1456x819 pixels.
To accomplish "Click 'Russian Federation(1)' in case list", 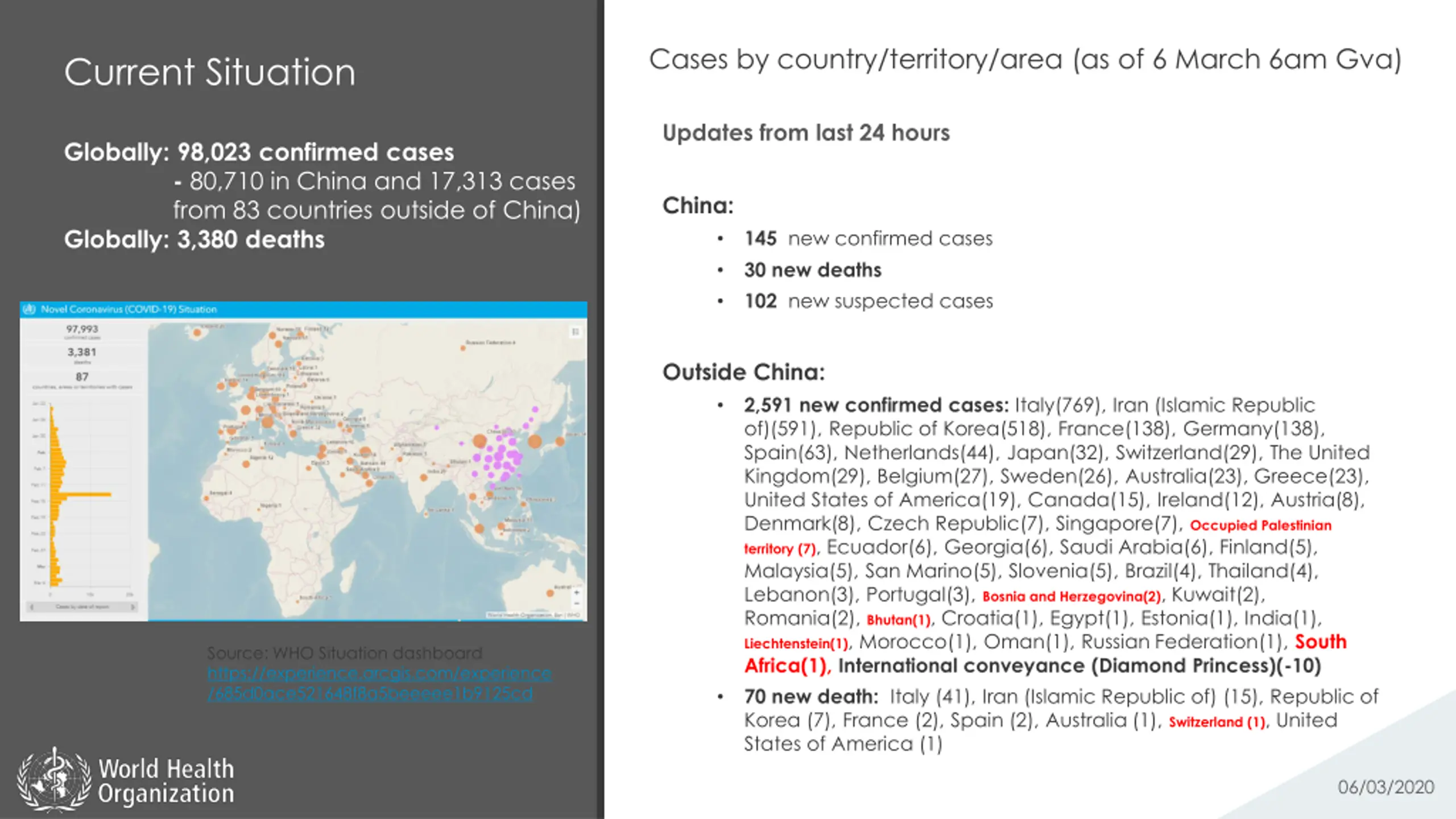I will 1182,642.
